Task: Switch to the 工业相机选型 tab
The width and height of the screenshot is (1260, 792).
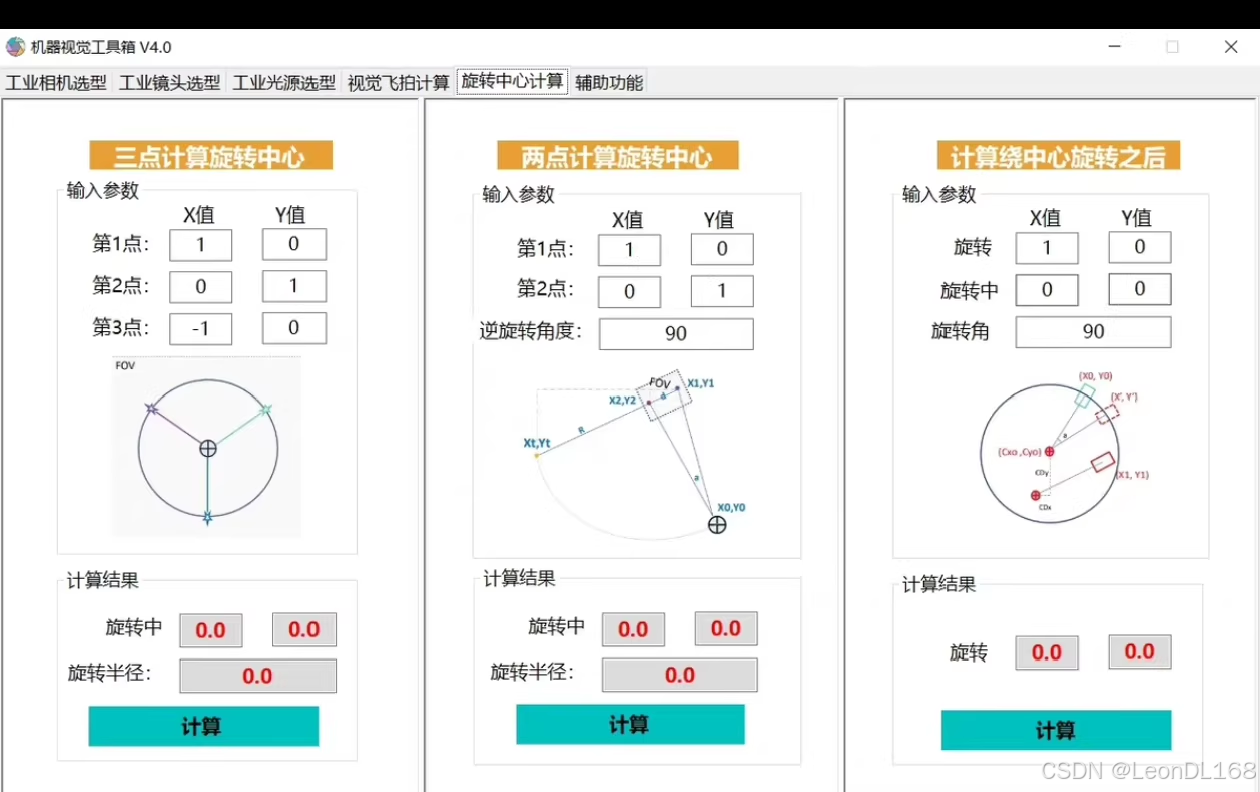Action: (x=57, y=83)
